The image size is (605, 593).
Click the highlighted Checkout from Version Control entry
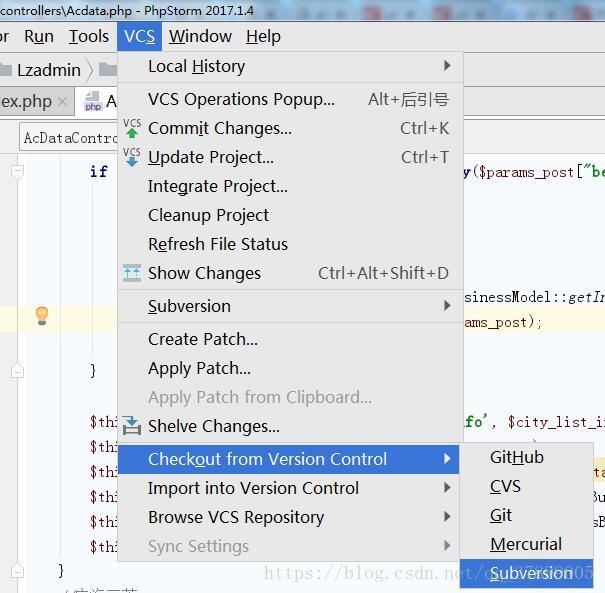(289, 459)
